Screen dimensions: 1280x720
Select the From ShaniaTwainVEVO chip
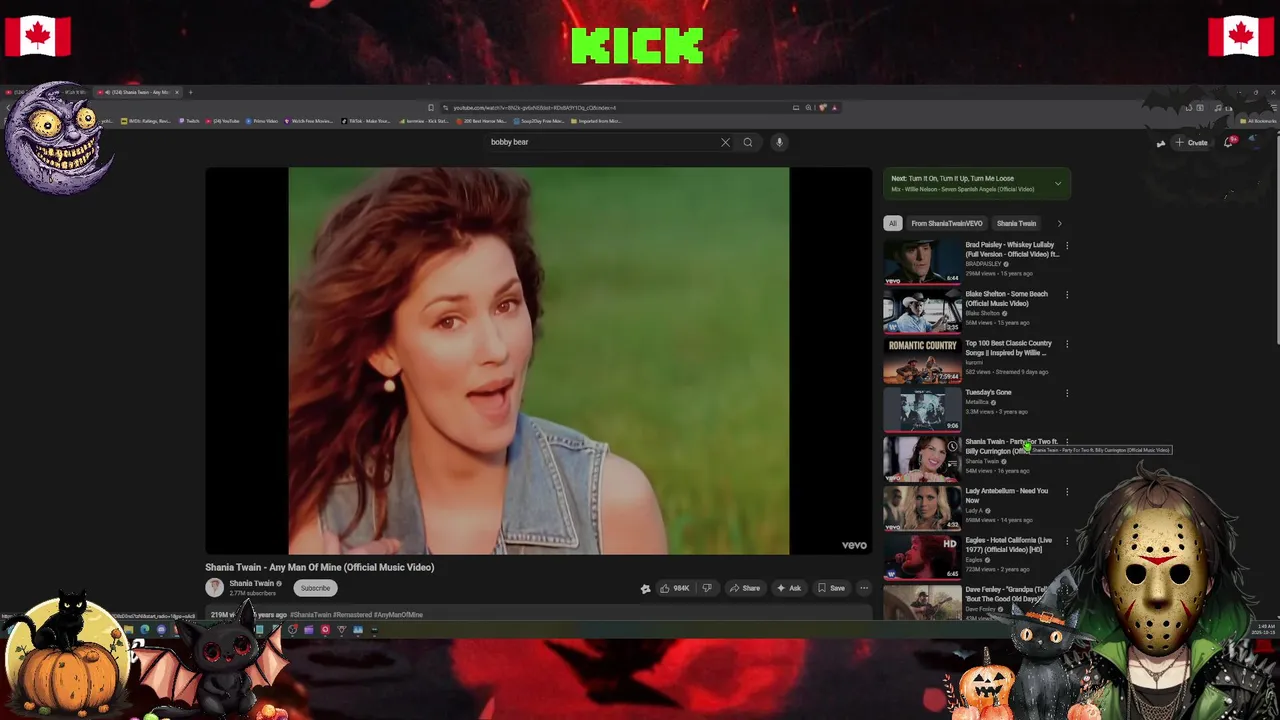[x=946, y=223]
